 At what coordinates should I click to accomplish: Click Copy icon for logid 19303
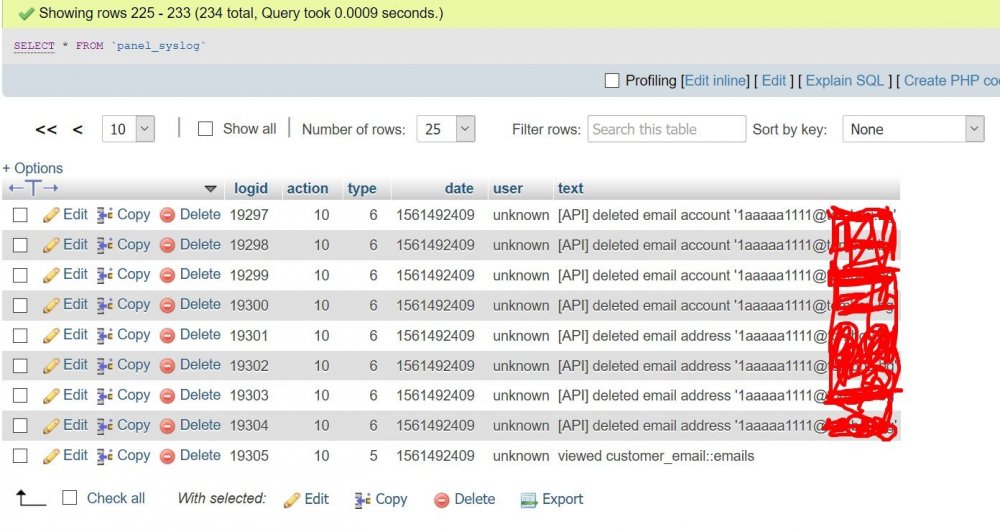pyautogui.click(x=105, y=396)
